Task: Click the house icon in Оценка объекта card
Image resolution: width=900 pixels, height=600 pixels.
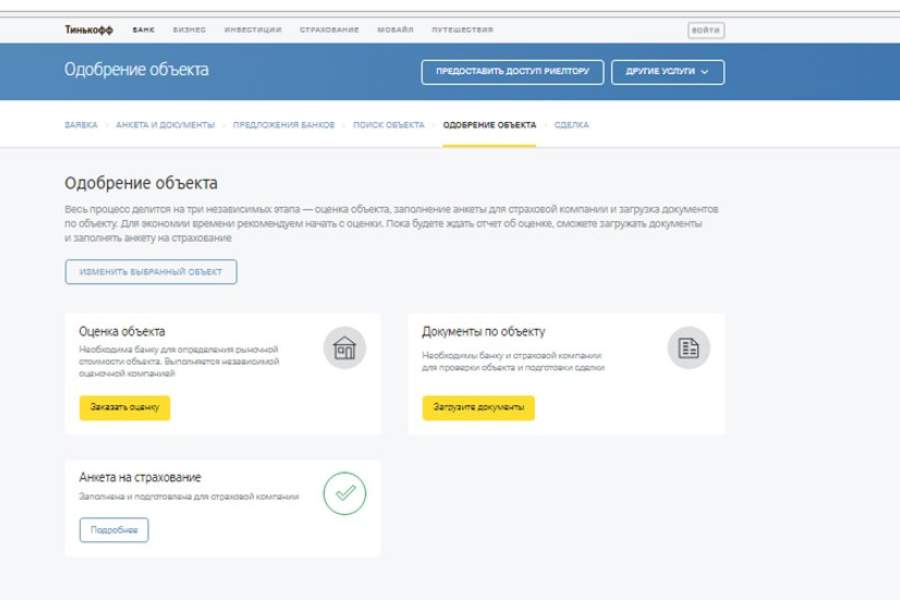Action: [x=344, y=348]
